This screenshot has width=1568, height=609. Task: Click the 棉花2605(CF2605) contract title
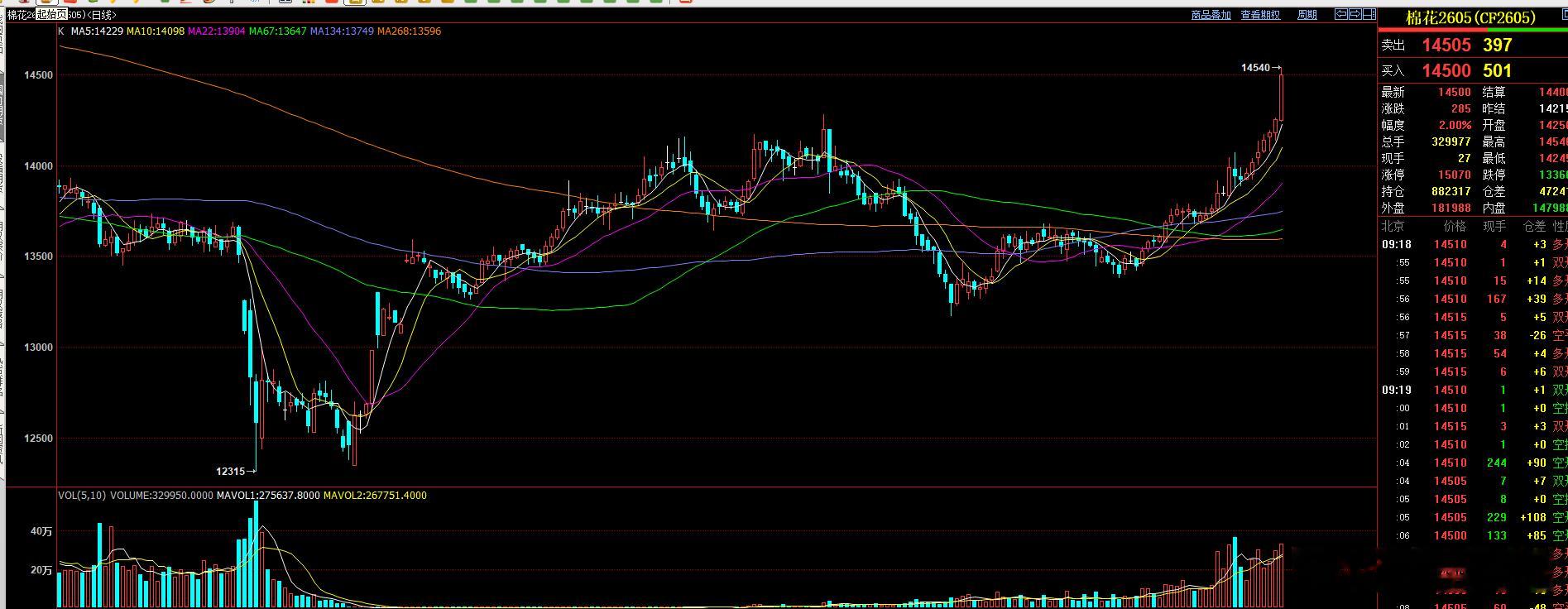pyautogui.click(x=1470, y=17)
